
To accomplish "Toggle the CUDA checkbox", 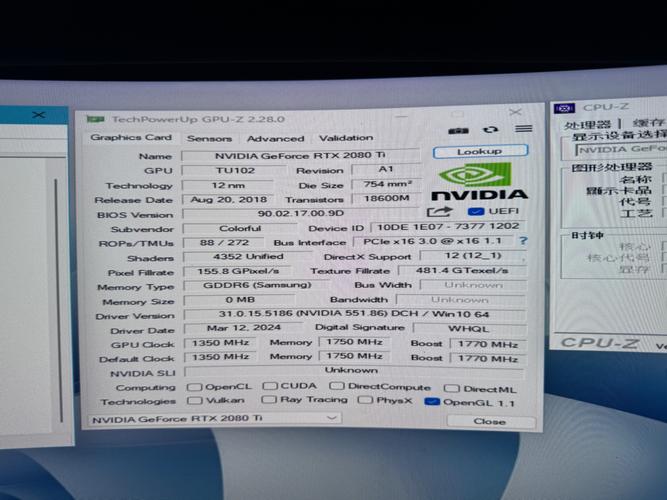I will [x=270, y=386].
